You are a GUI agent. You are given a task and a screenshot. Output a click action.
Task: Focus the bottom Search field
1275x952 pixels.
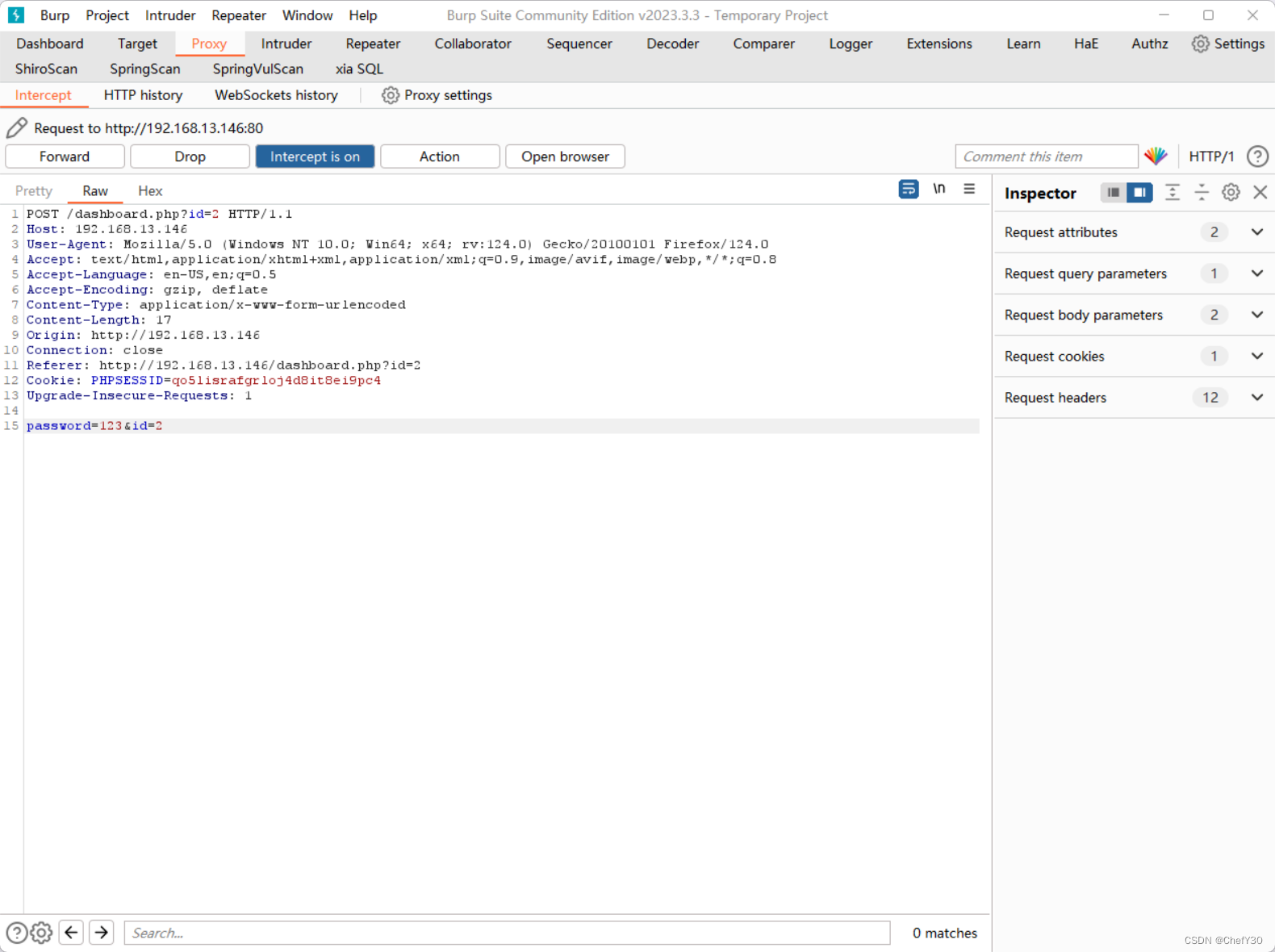507,933
